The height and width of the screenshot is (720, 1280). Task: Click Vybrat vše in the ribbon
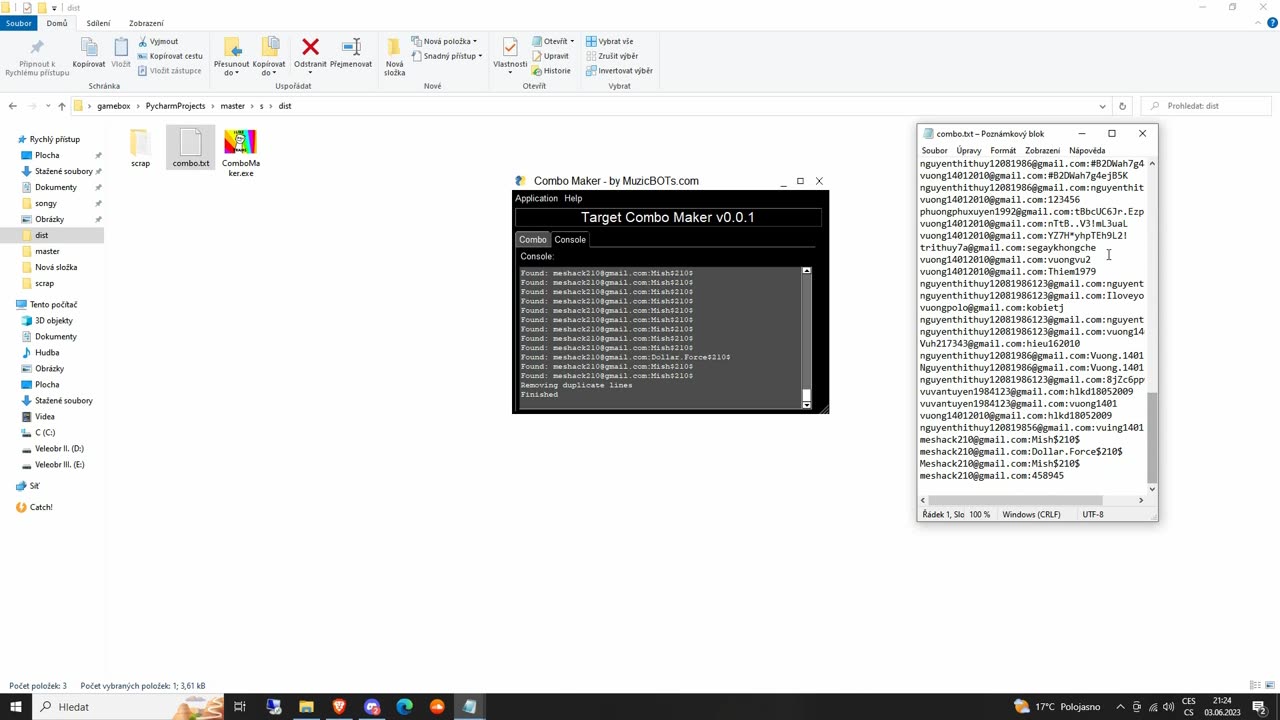pos(610,41)
